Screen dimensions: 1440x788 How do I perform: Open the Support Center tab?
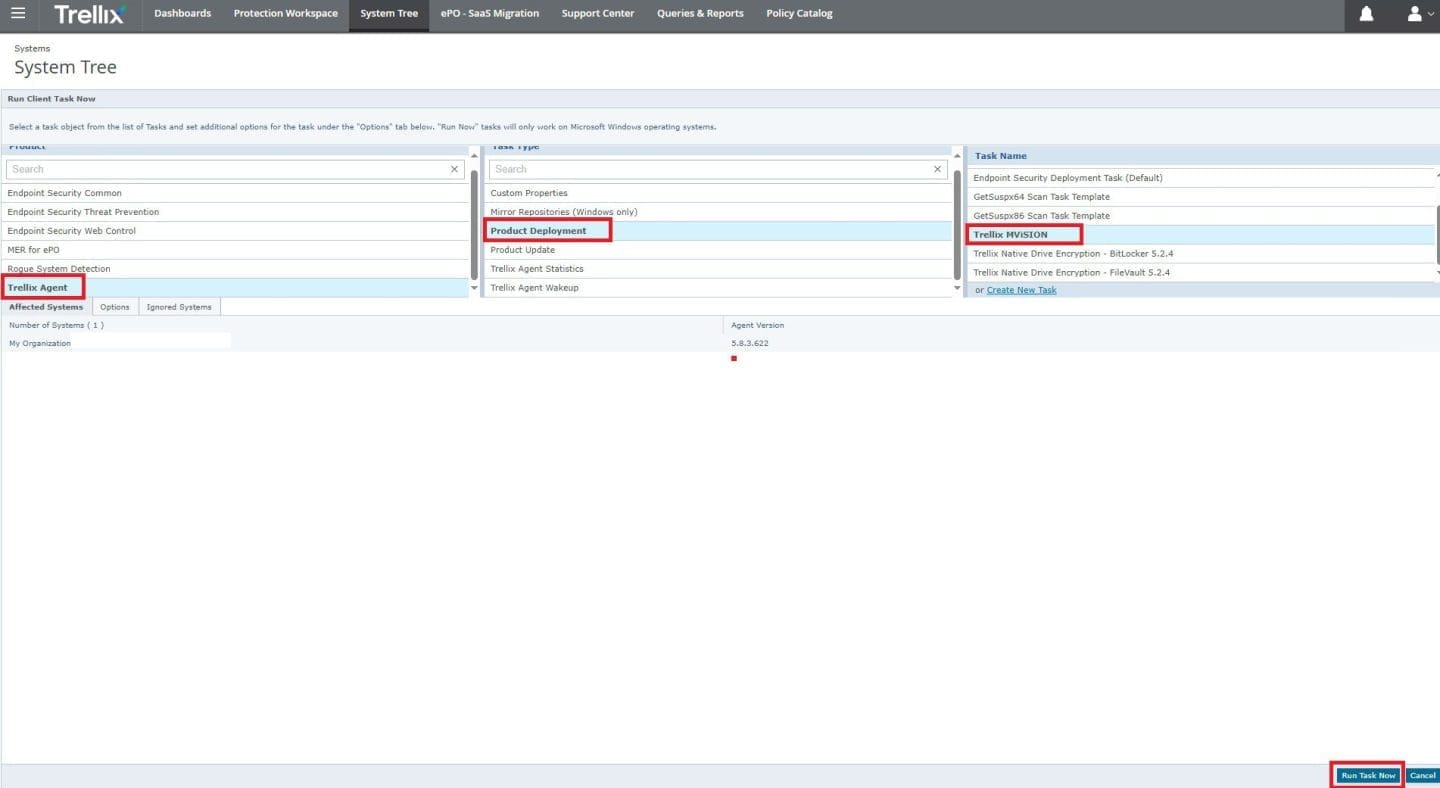[598, 14]
